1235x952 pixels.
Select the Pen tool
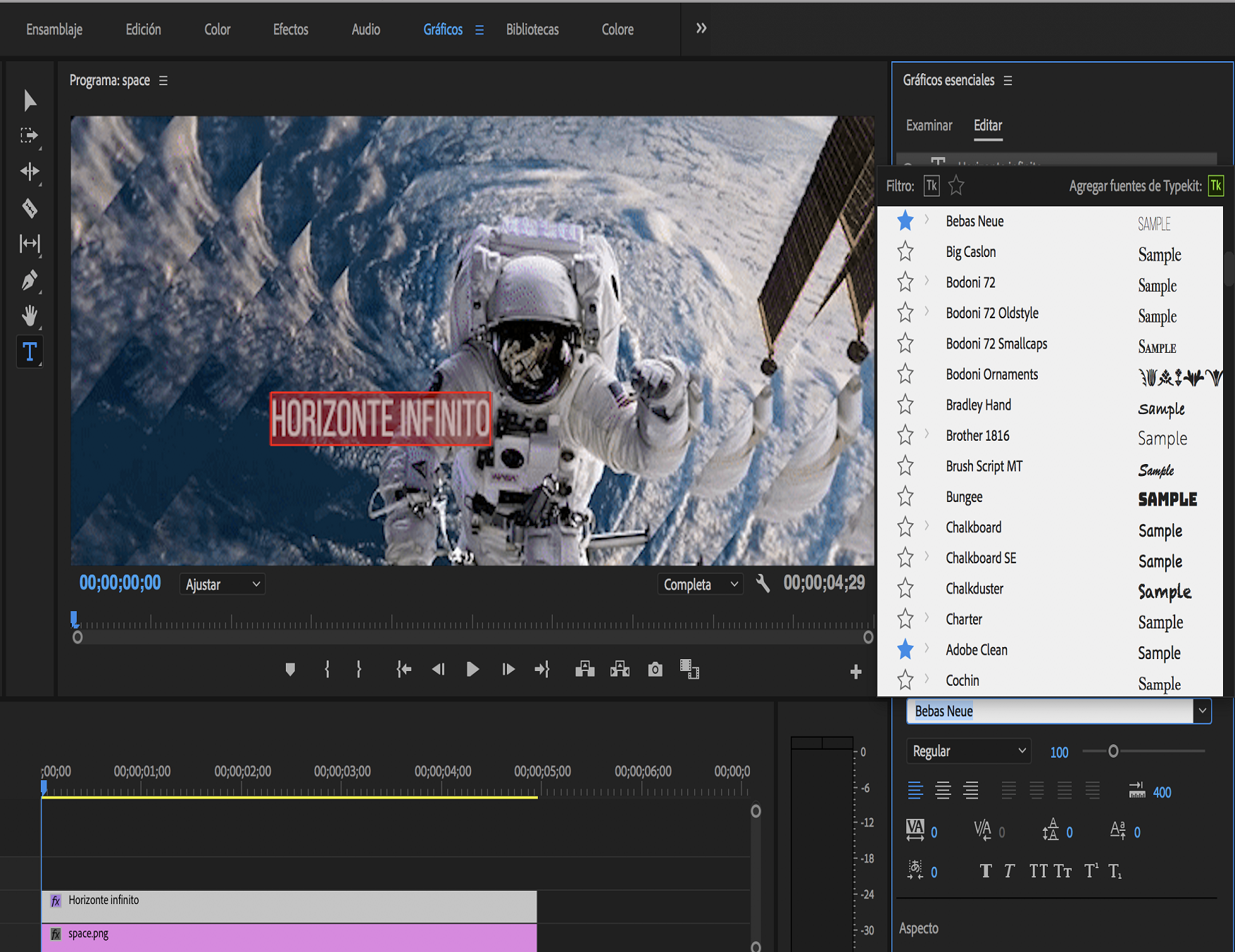[x=30, y=280]
